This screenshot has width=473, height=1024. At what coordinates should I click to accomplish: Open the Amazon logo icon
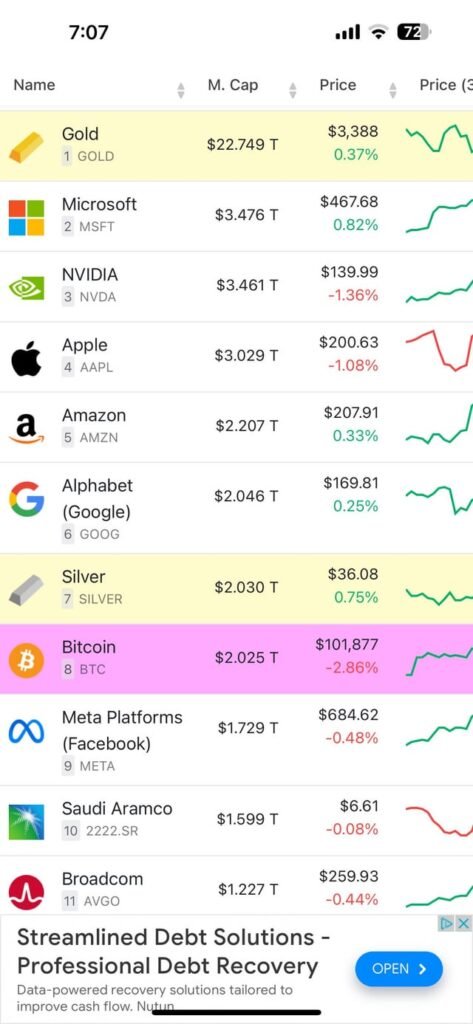(26, 428)
